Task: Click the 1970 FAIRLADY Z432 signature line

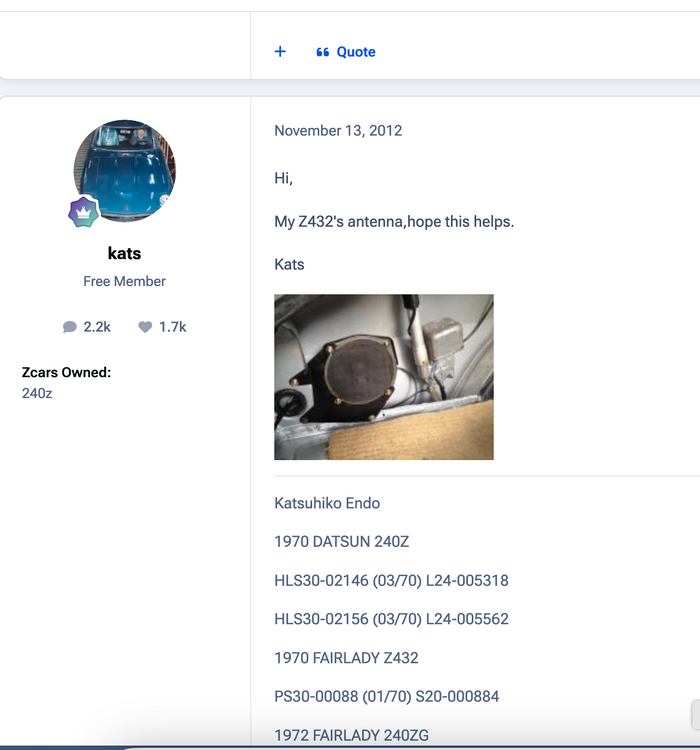Action: coord(346,658)
